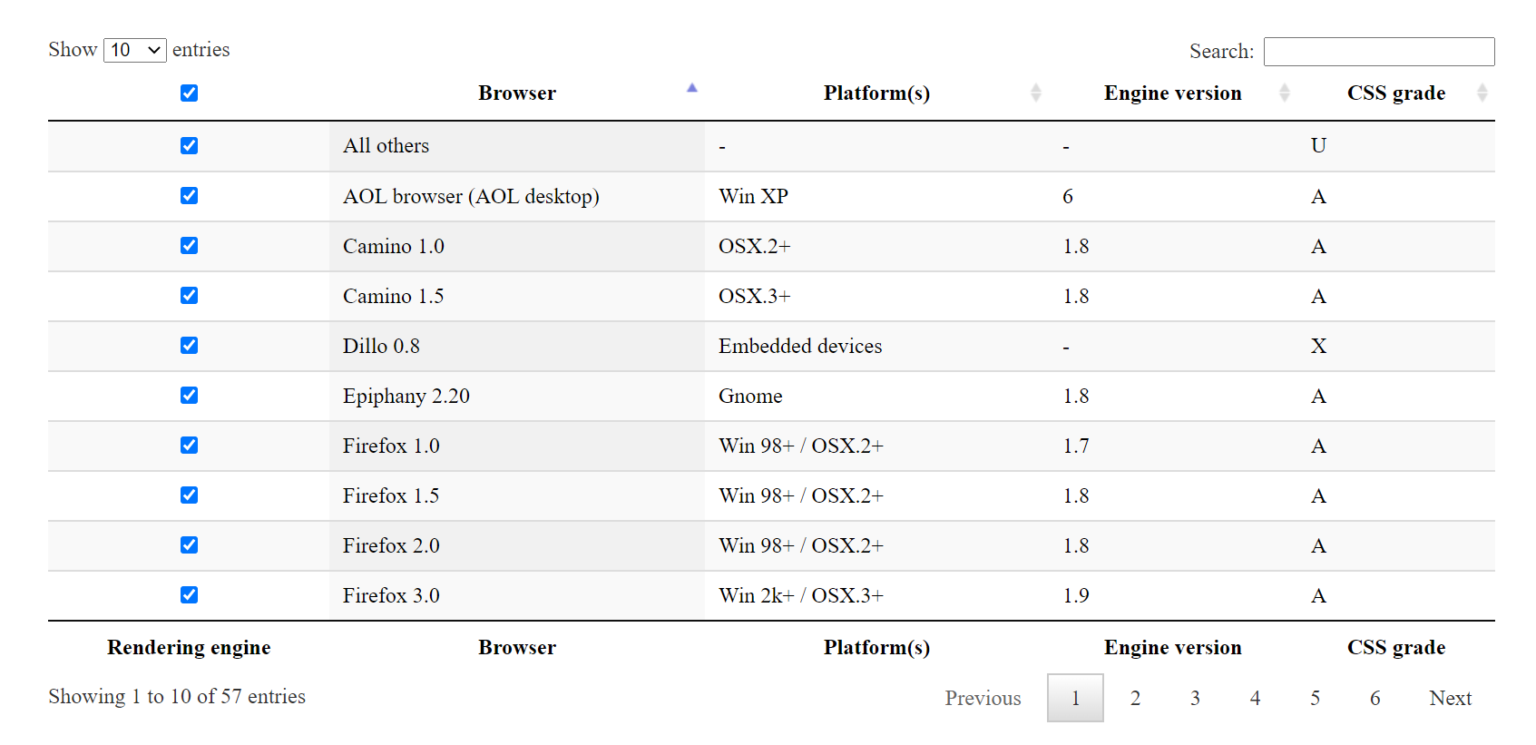
Task: Uncheck the AOL browser row checkbox
Action: point(189,196)
